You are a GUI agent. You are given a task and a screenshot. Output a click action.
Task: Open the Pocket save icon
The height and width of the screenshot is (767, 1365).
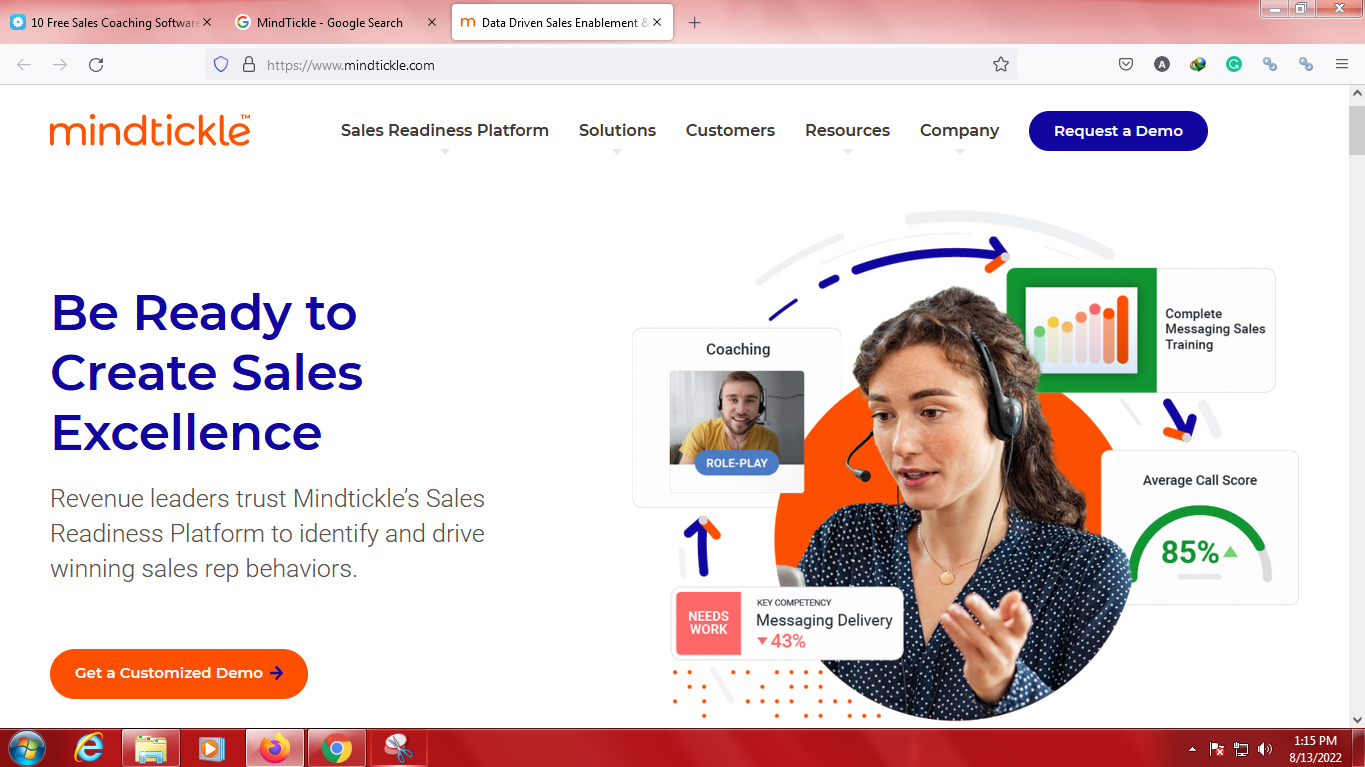1126,64
